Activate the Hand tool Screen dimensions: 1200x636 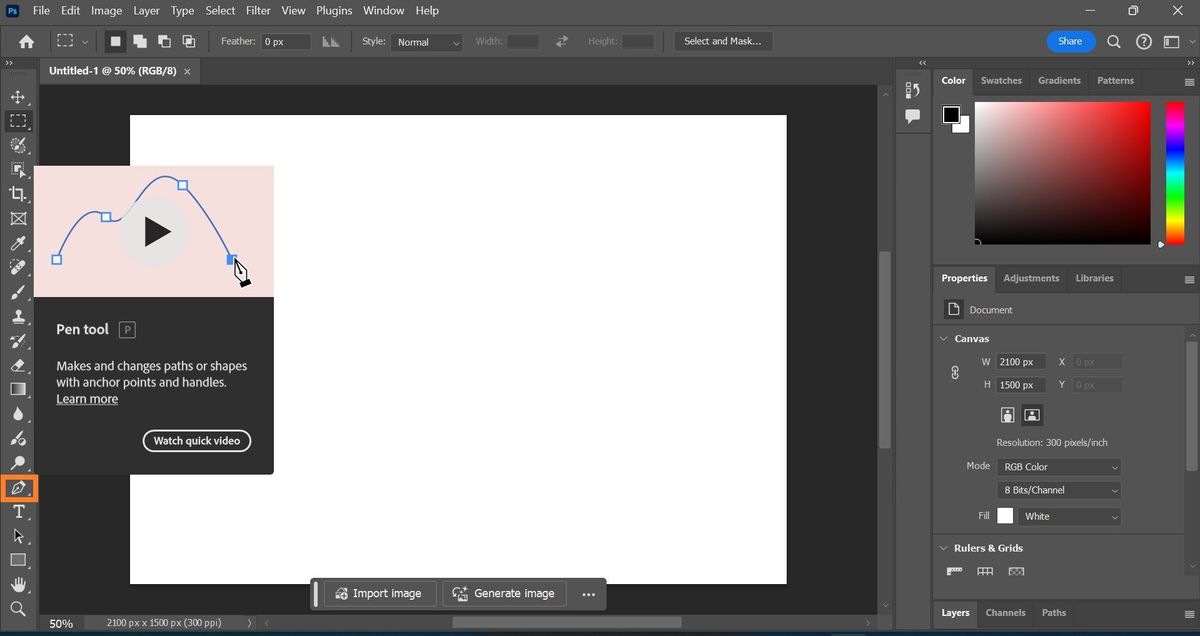18,585
